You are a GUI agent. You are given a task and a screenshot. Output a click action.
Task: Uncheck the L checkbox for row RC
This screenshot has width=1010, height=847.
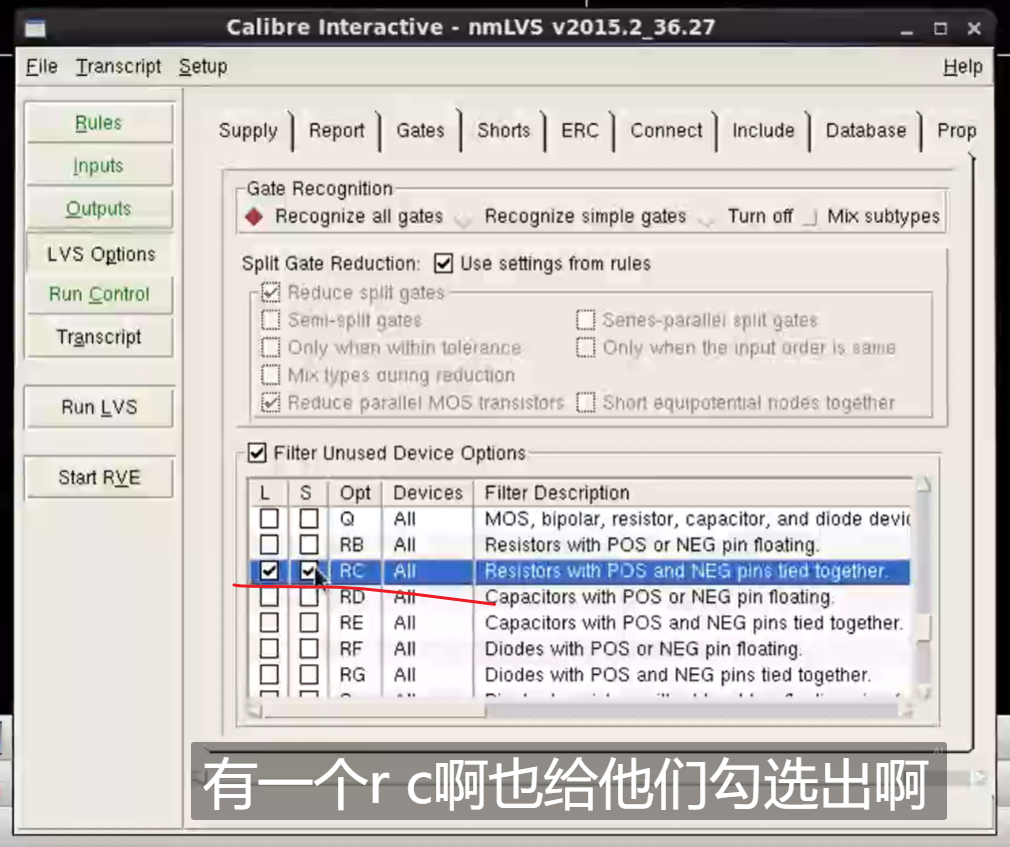[269, 571]
